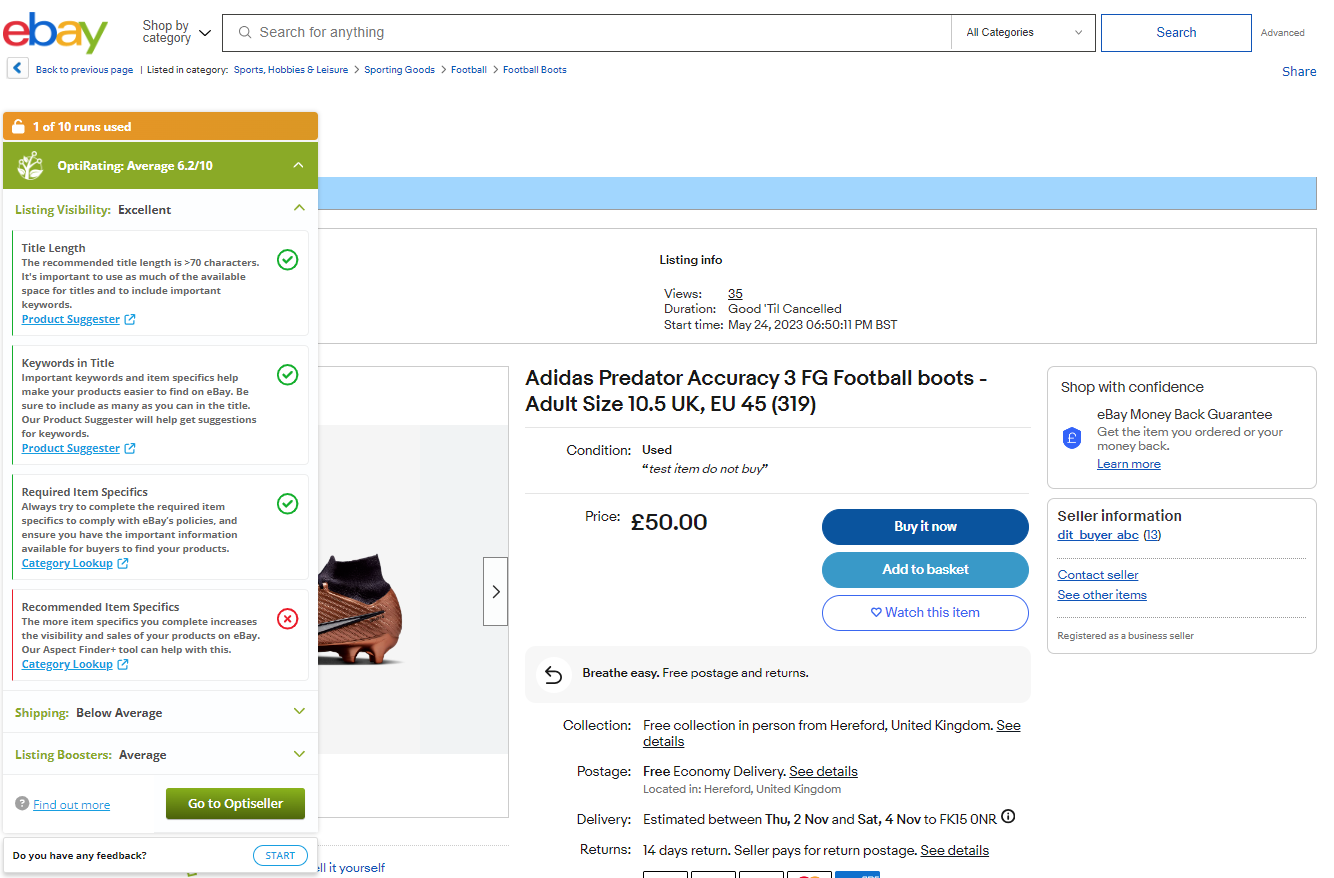Open See details for Returns
Screen dimensions: 1334x878
[954, 851]
